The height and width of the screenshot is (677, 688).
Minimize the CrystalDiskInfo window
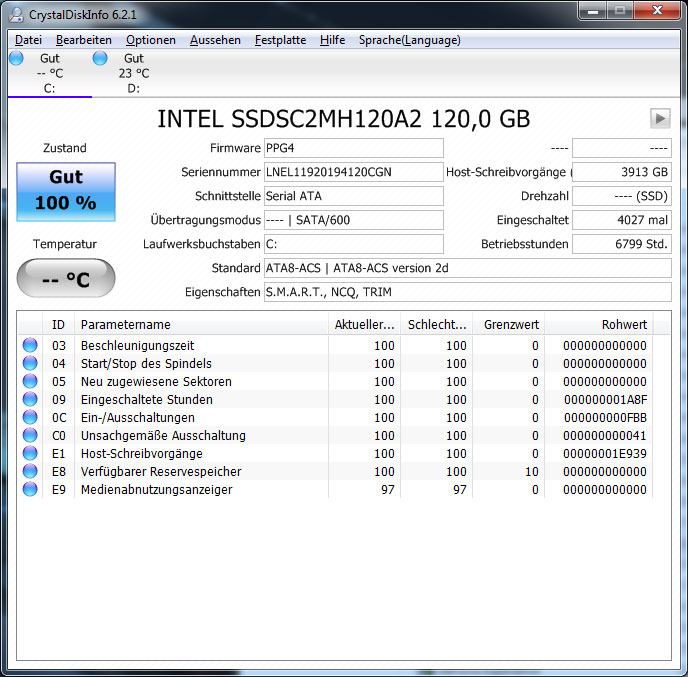point(593,11)
